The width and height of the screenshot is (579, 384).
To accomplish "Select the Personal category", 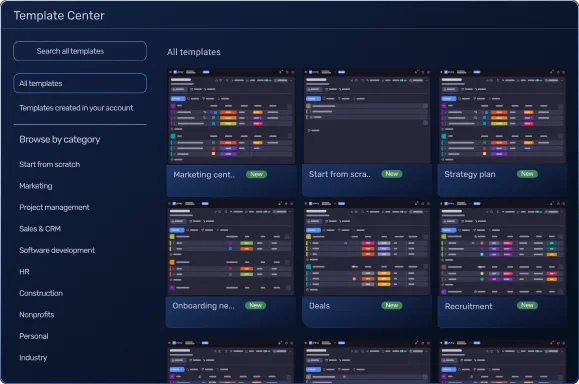I will point(34,336).
